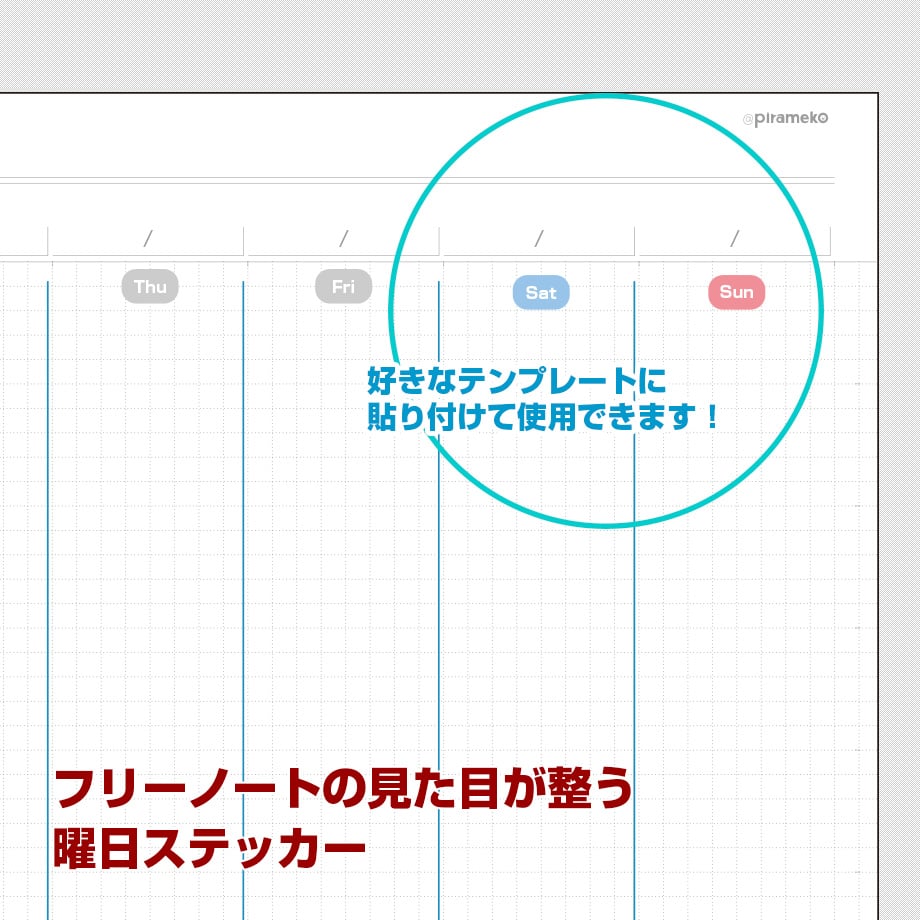Screen dimensions: 920x920
Task: Tap the date slash above Sun
Action: (735, 238)
